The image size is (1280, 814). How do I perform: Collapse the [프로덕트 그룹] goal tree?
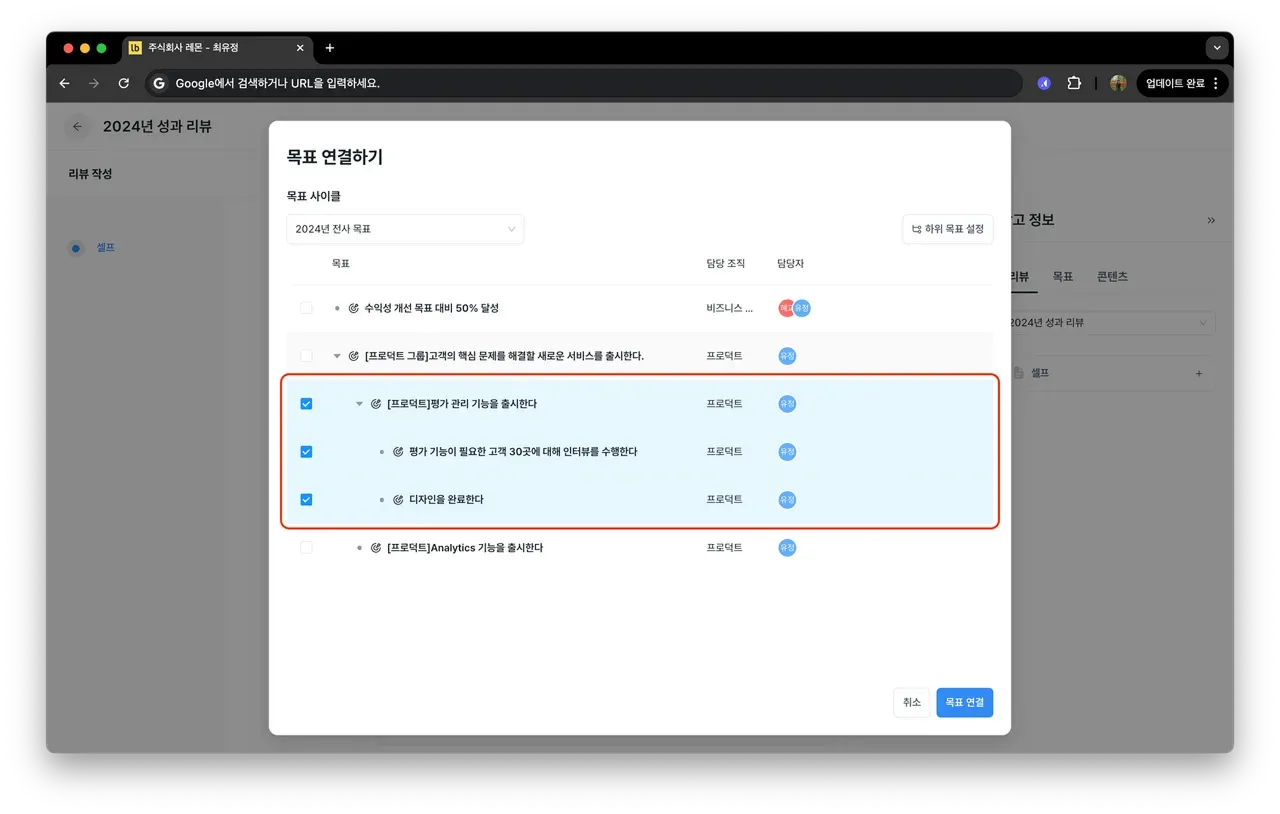pyautogui.click(x=337, y=356)
